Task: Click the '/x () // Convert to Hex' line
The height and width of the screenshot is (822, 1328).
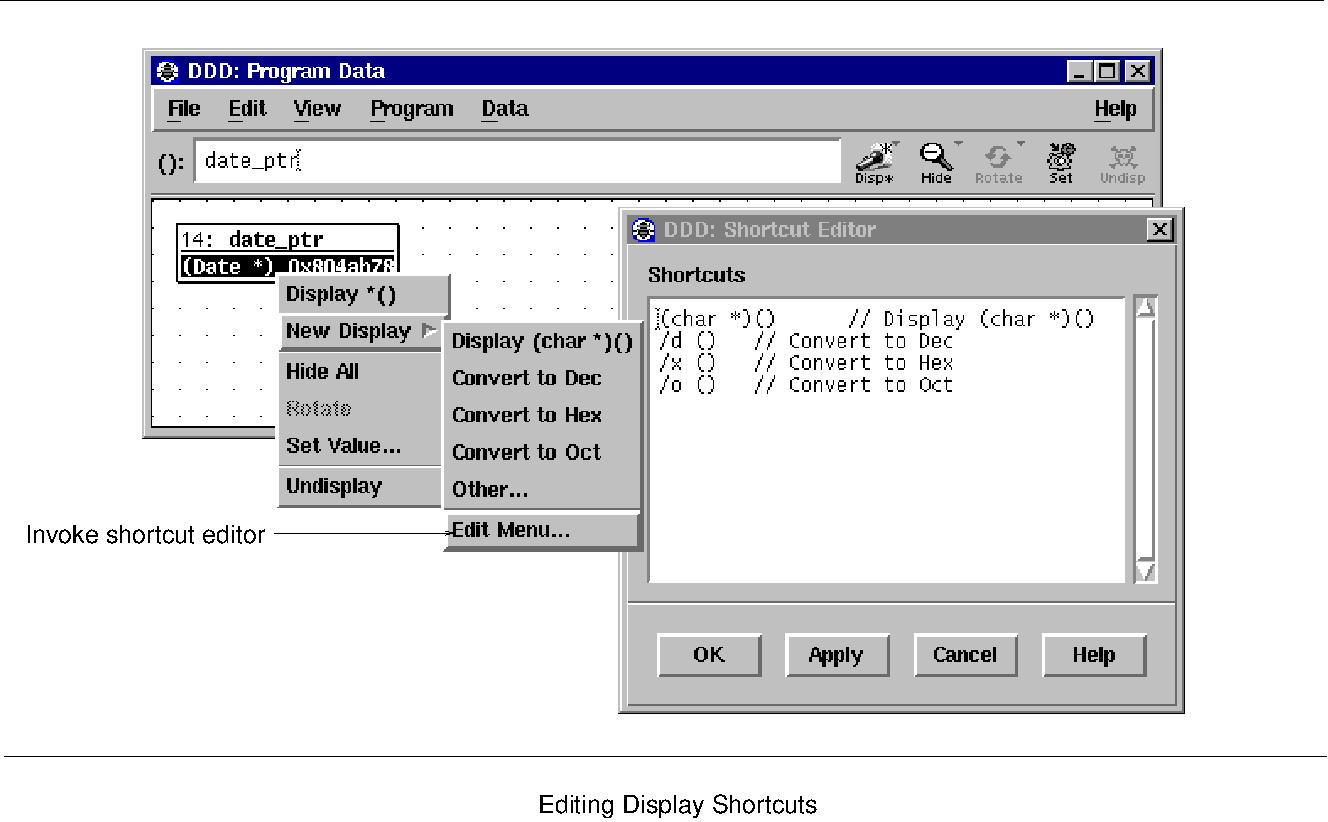Action: (806, 363)
